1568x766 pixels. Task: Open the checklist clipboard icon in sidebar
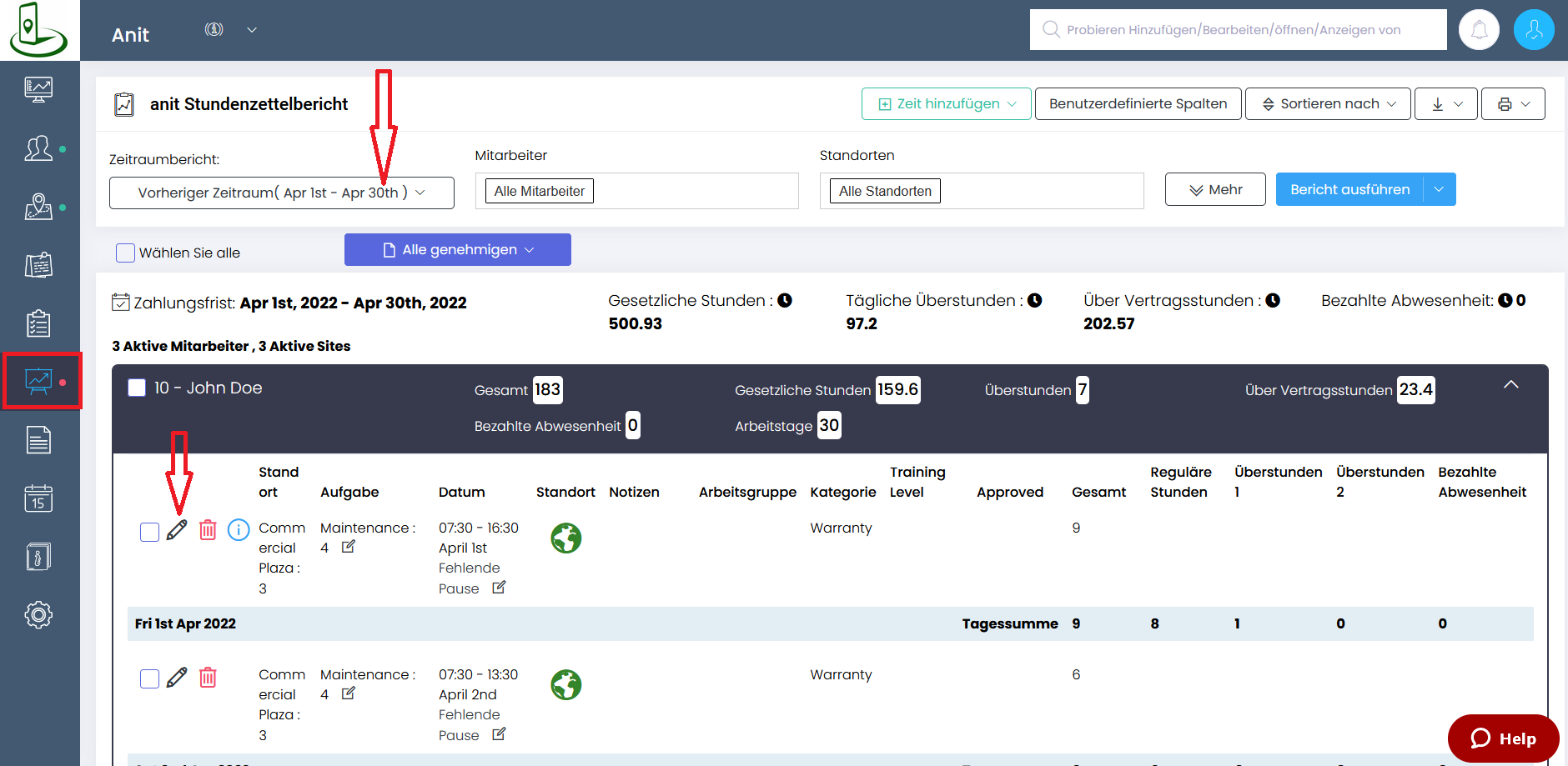tap(38, 323)
